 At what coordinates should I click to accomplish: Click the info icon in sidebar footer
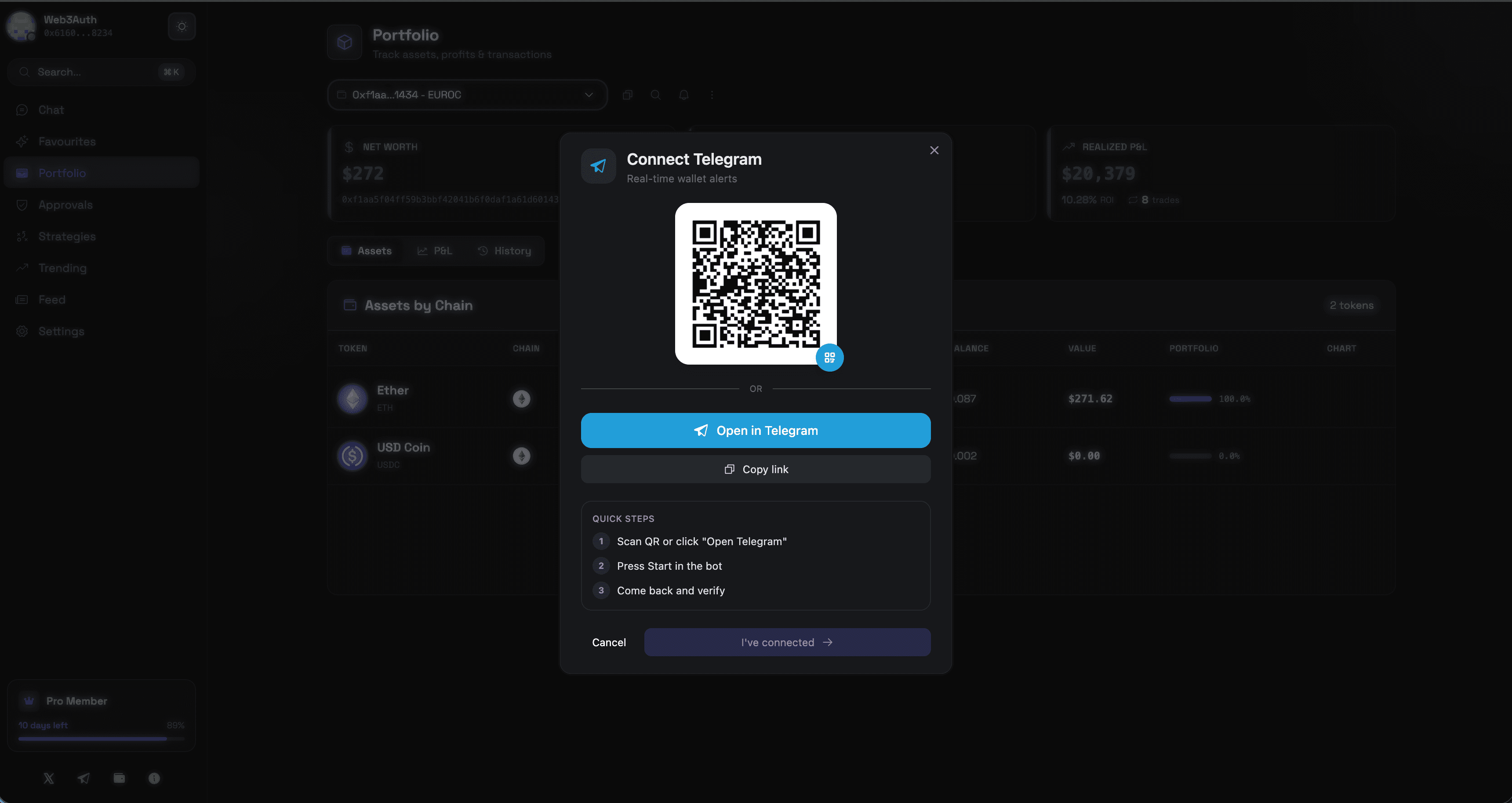tap(154, 778)
